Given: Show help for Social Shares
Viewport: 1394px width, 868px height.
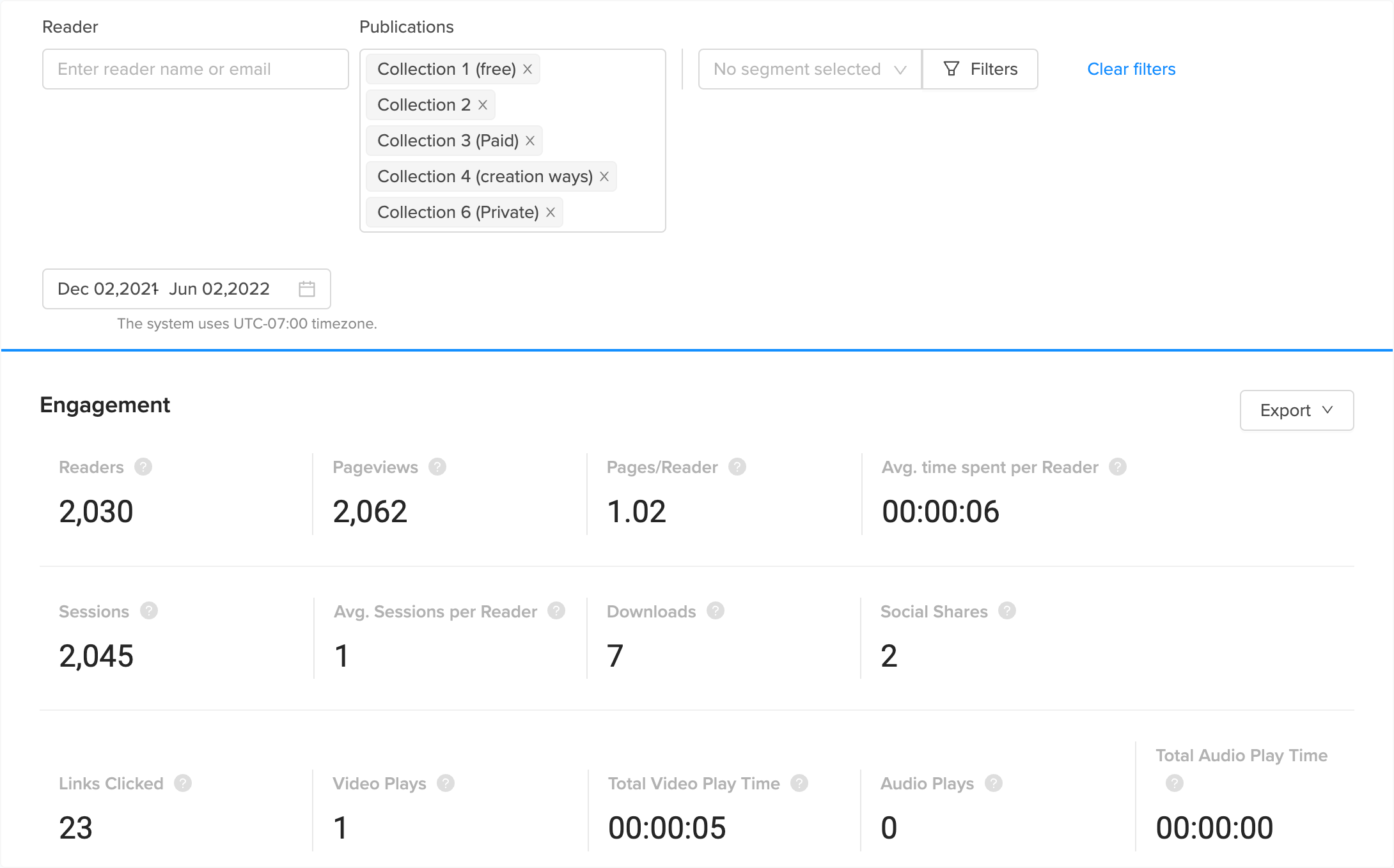Looking at the screenshot, I should coord(1007,611).
